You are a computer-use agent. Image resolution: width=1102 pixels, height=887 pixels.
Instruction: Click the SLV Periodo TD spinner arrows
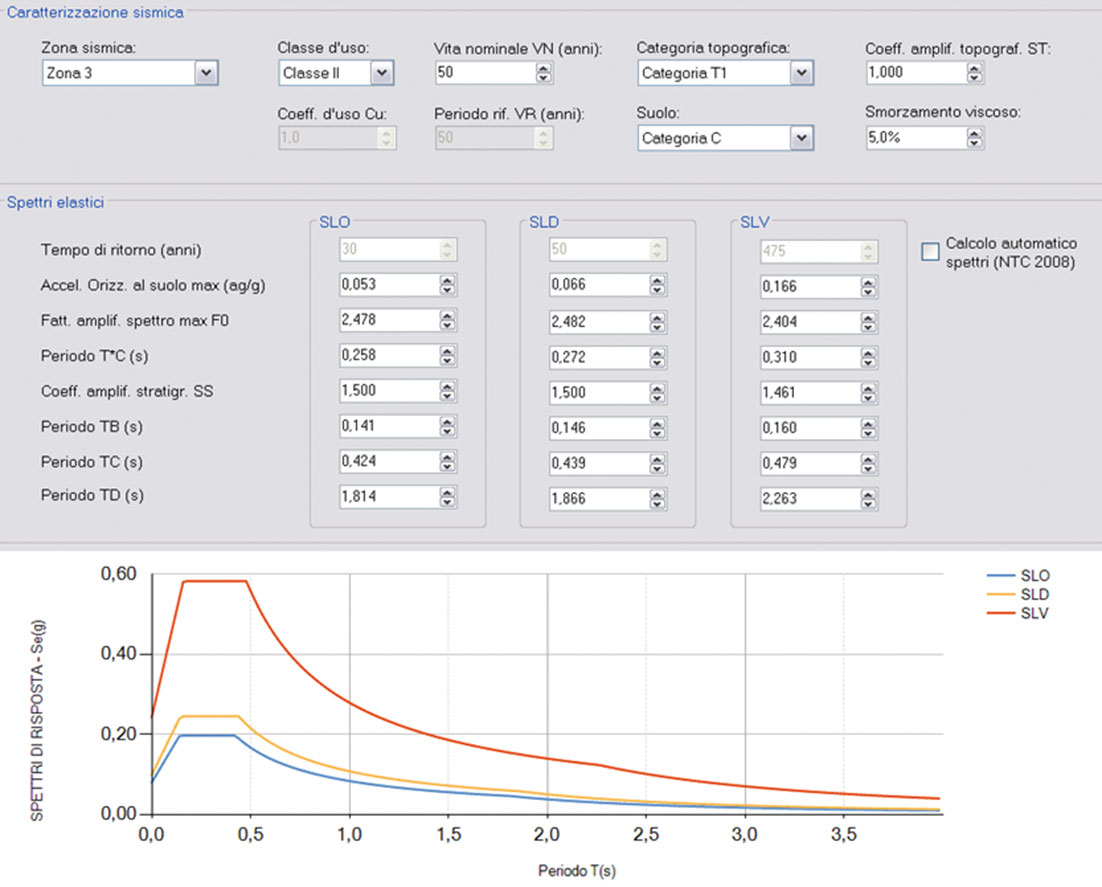click(869, 499)
